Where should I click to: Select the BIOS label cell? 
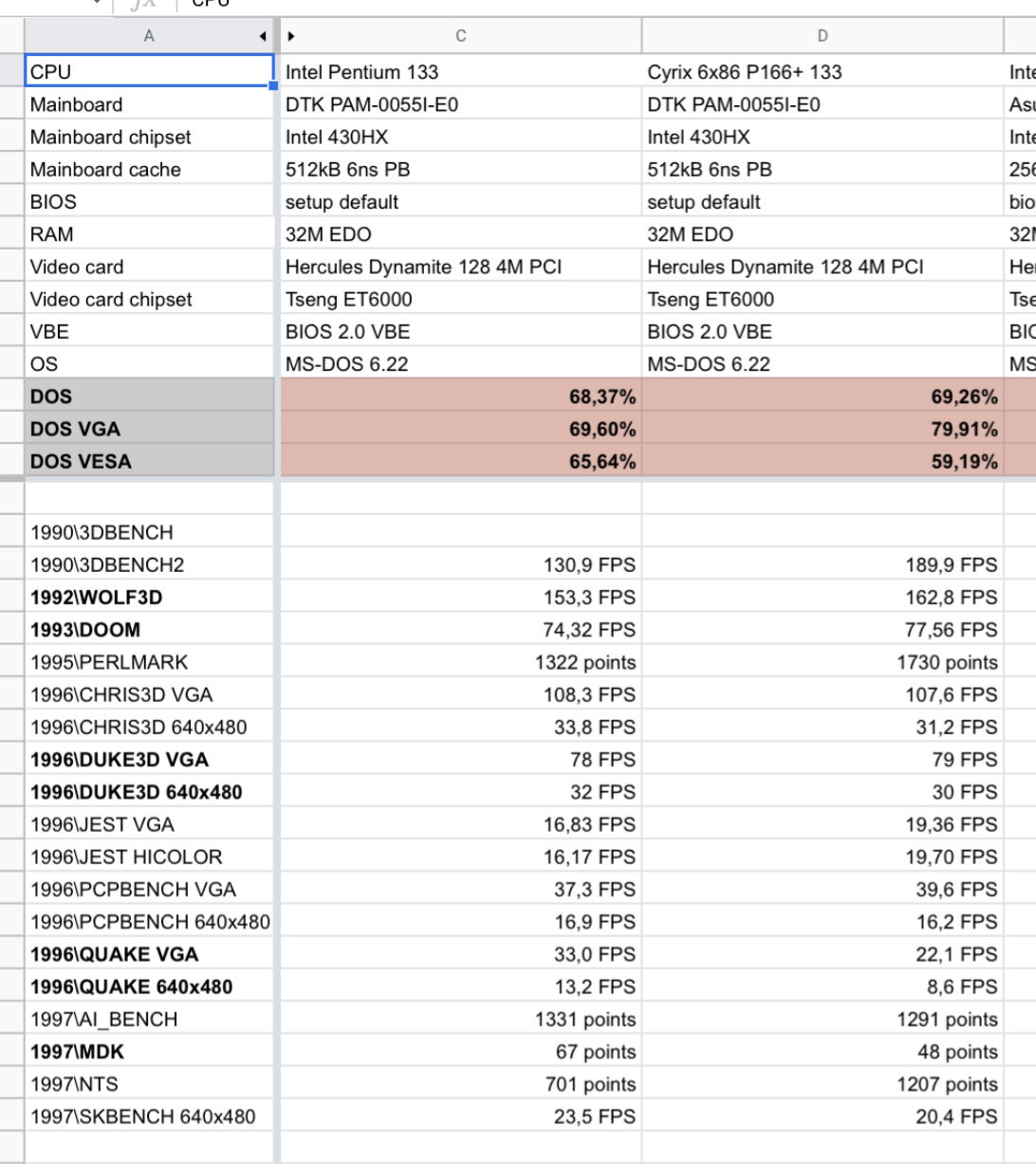149,201
